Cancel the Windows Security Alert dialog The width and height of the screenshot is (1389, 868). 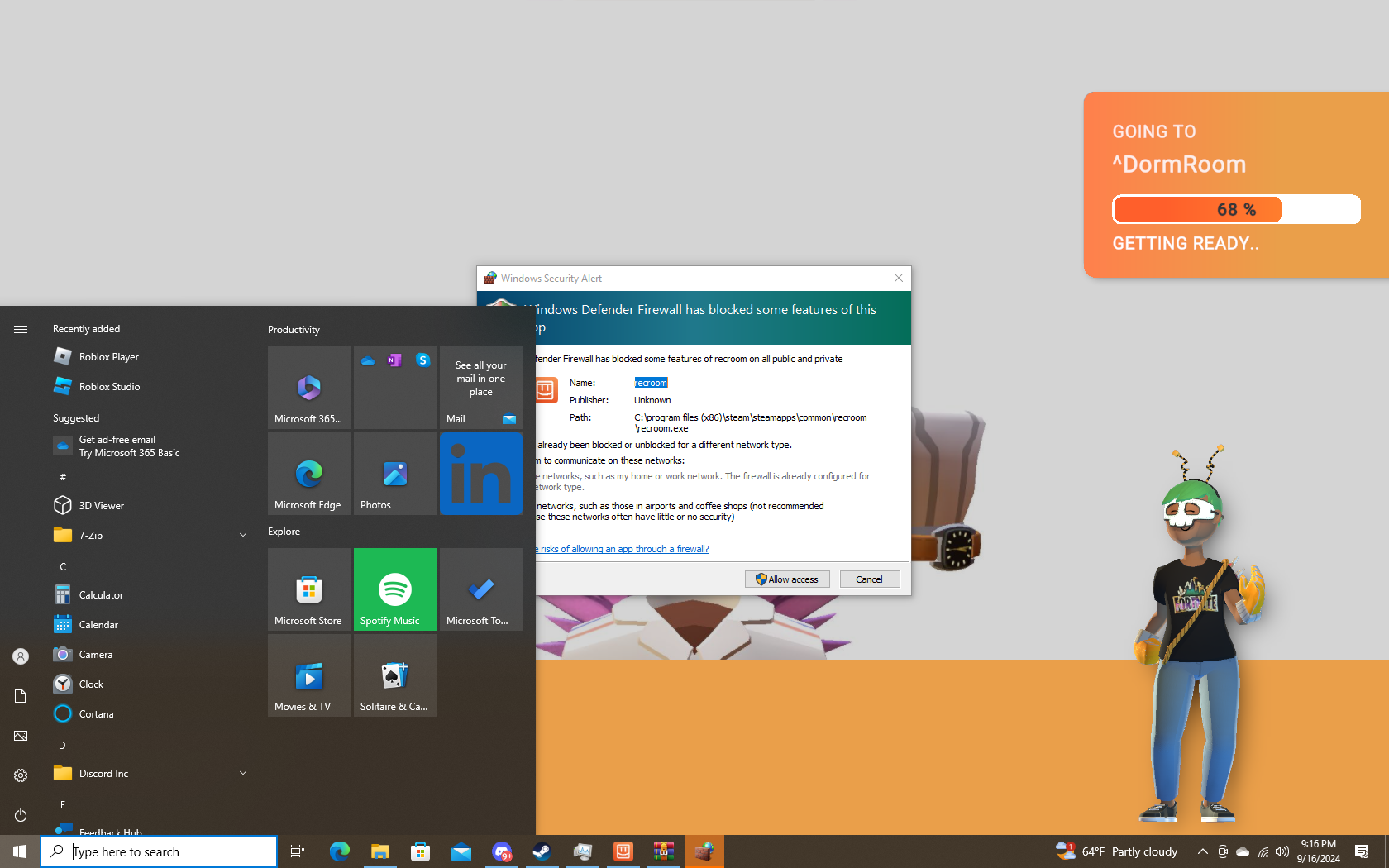pos(870,579)
